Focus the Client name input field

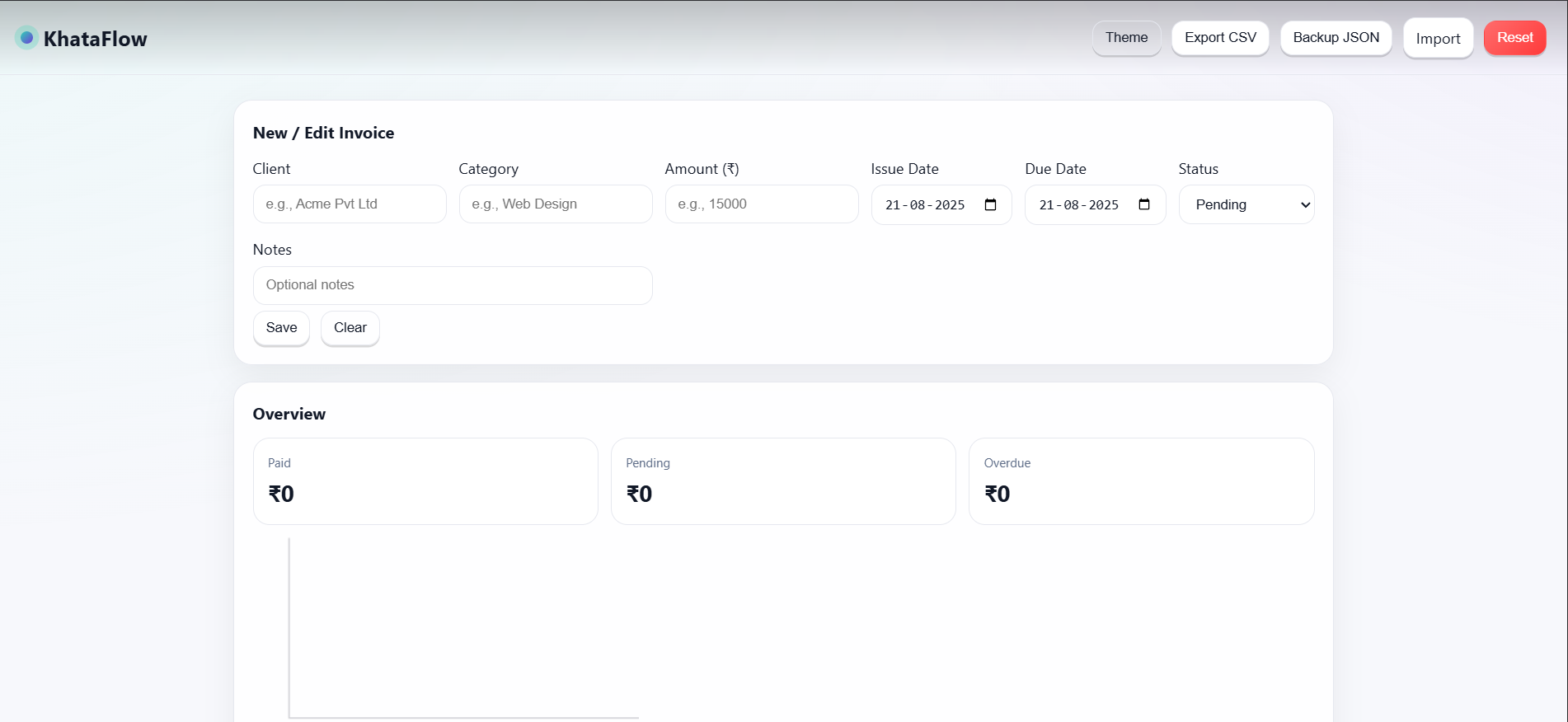tap(350, 204)
